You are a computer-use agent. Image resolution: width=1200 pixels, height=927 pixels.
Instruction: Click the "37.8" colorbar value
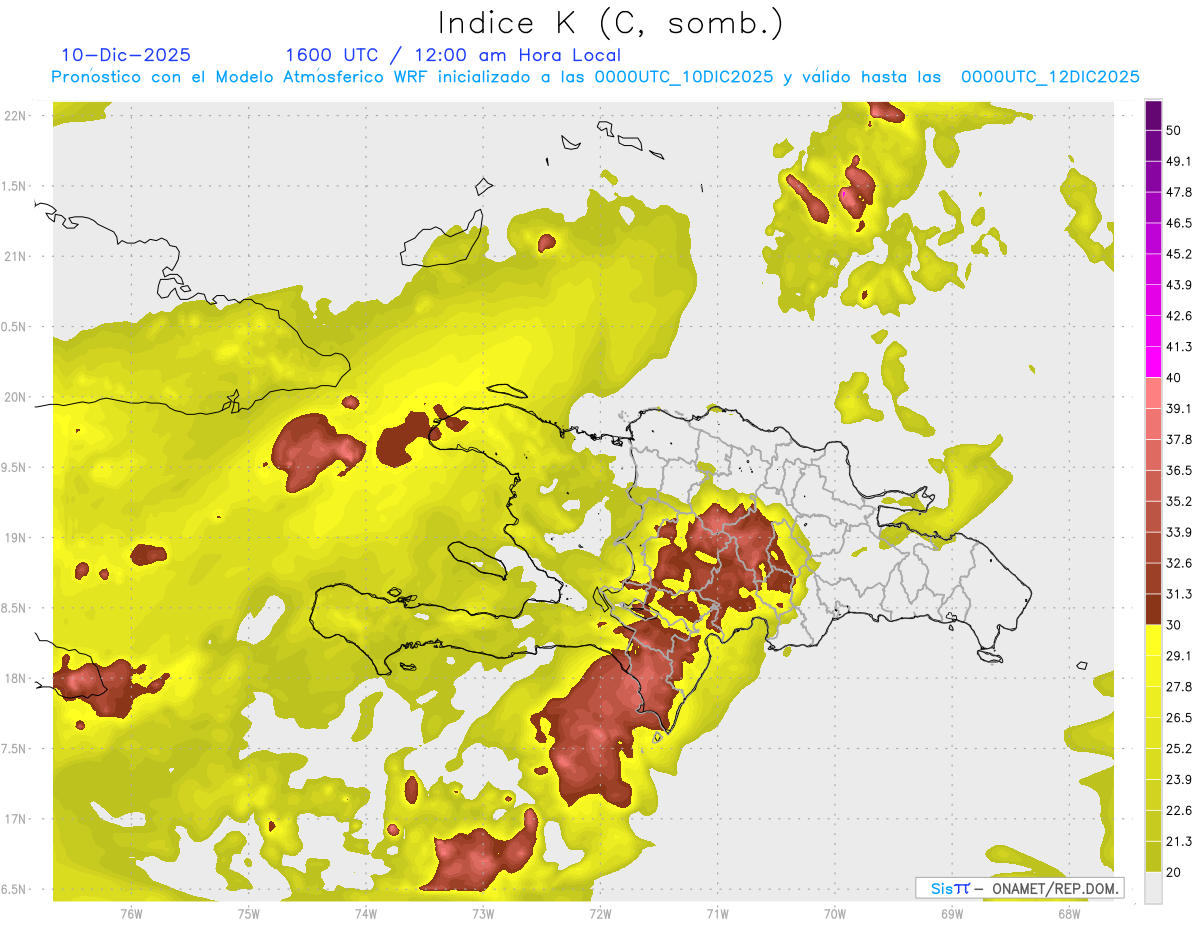pyautogui.click(x=1179, y=439)
